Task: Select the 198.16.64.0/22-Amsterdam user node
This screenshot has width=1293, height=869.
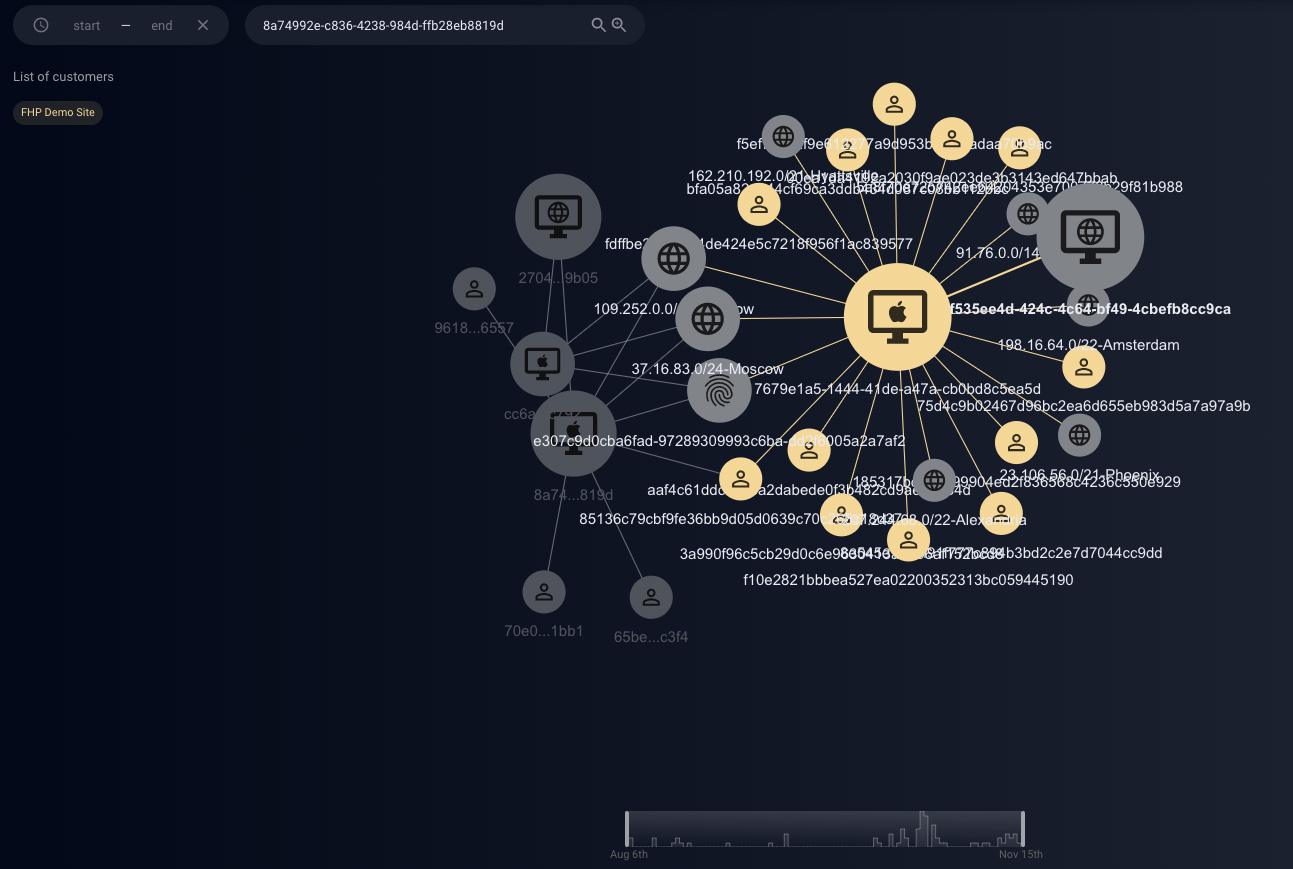Action: (x=1083, y=367)
